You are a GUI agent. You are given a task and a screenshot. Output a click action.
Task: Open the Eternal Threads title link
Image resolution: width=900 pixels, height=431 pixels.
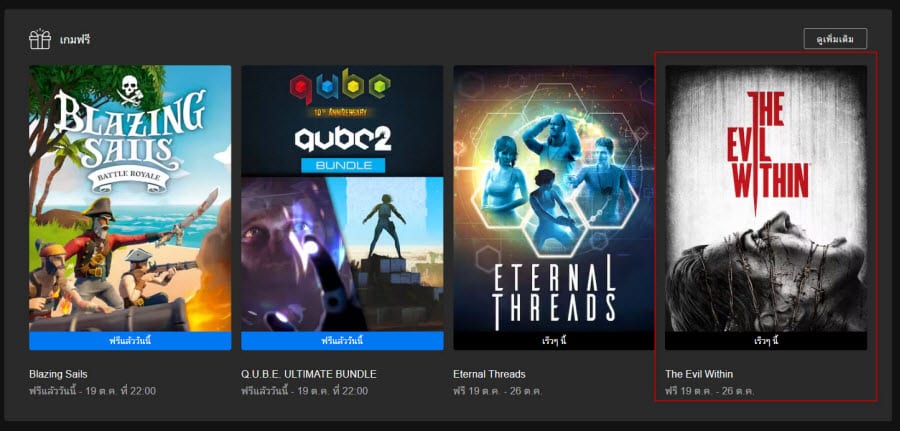coord(489,374)
